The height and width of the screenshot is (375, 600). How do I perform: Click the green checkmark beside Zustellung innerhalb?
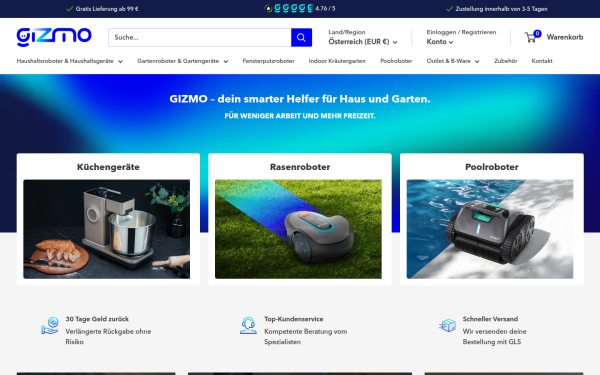pos(449,9)
